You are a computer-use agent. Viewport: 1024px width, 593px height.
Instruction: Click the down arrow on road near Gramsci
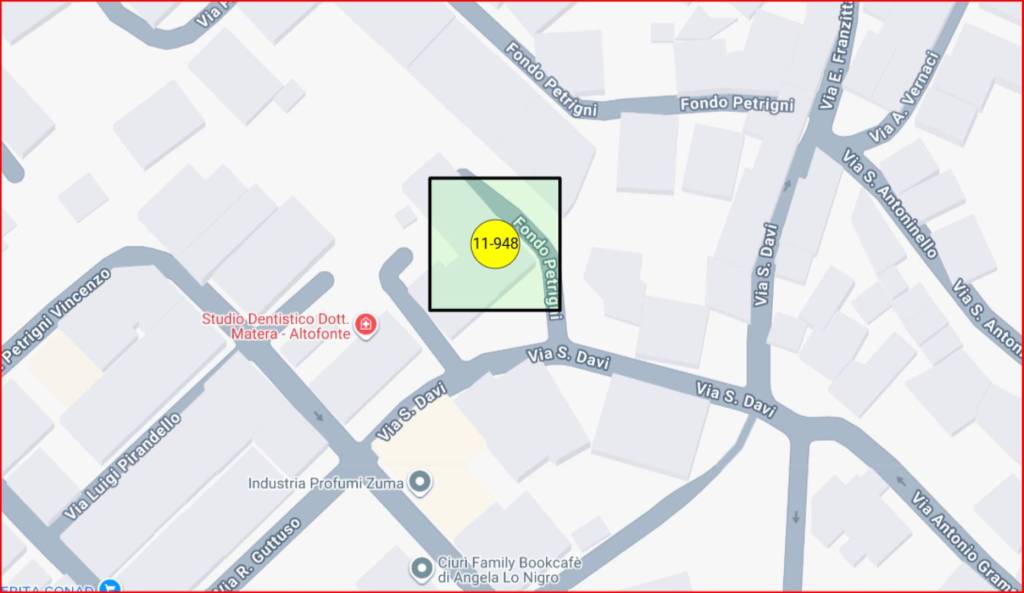(796, 517)
